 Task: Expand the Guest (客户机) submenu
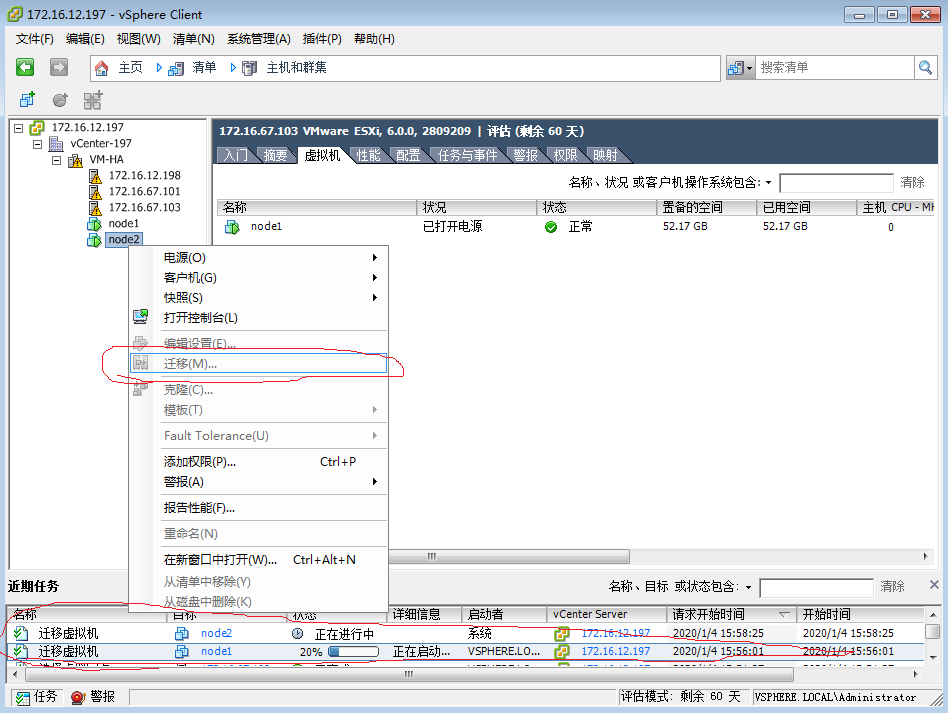(x=375, y=278)
